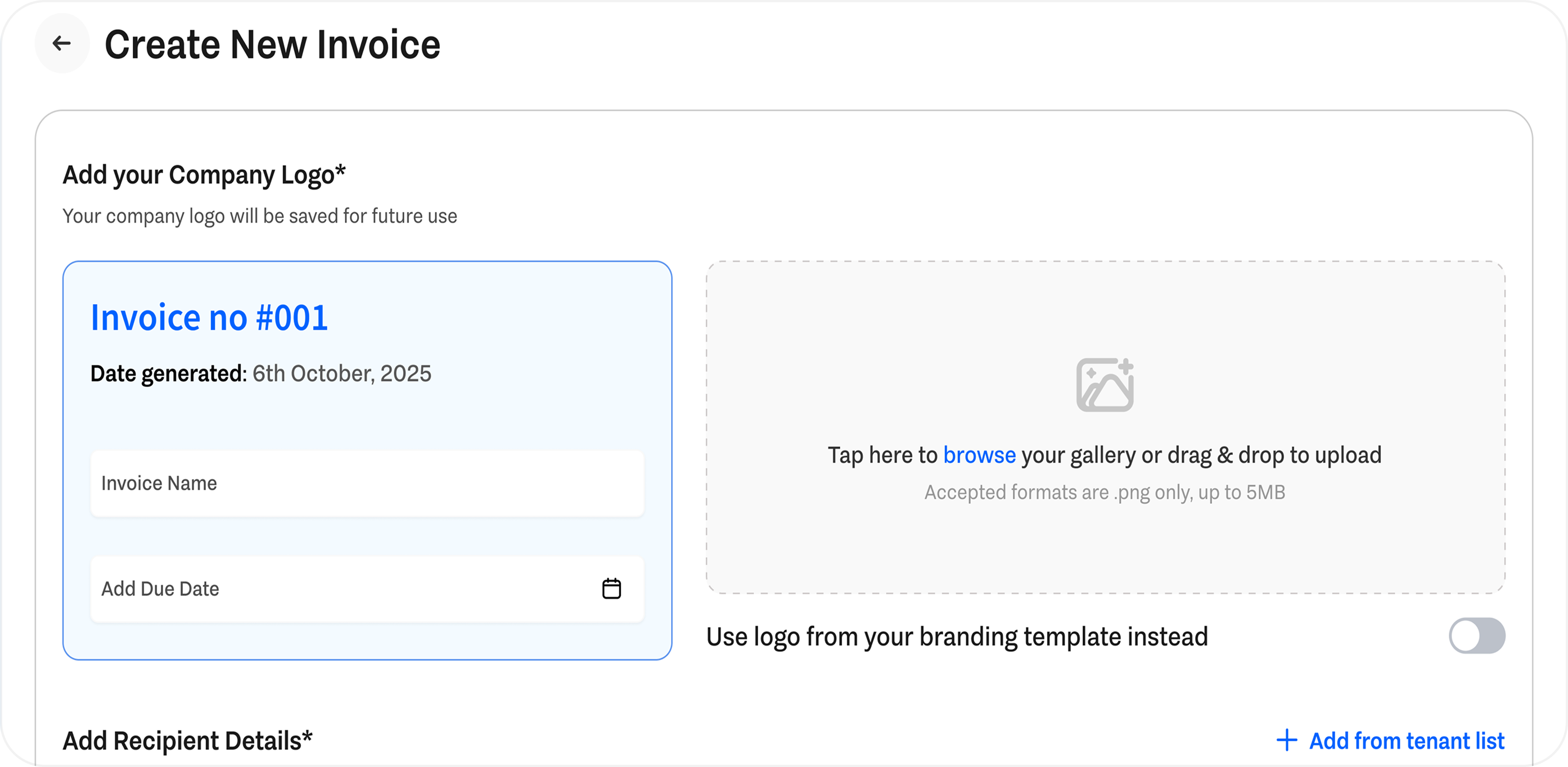Click 'Use logo from your branding template' label

(x=957, y=637)
